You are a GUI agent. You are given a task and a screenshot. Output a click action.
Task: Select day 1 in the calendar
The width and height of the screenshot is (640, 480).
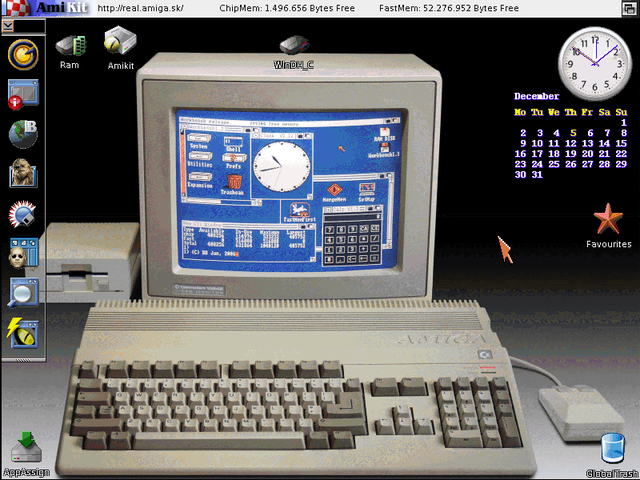pos(624,122)
